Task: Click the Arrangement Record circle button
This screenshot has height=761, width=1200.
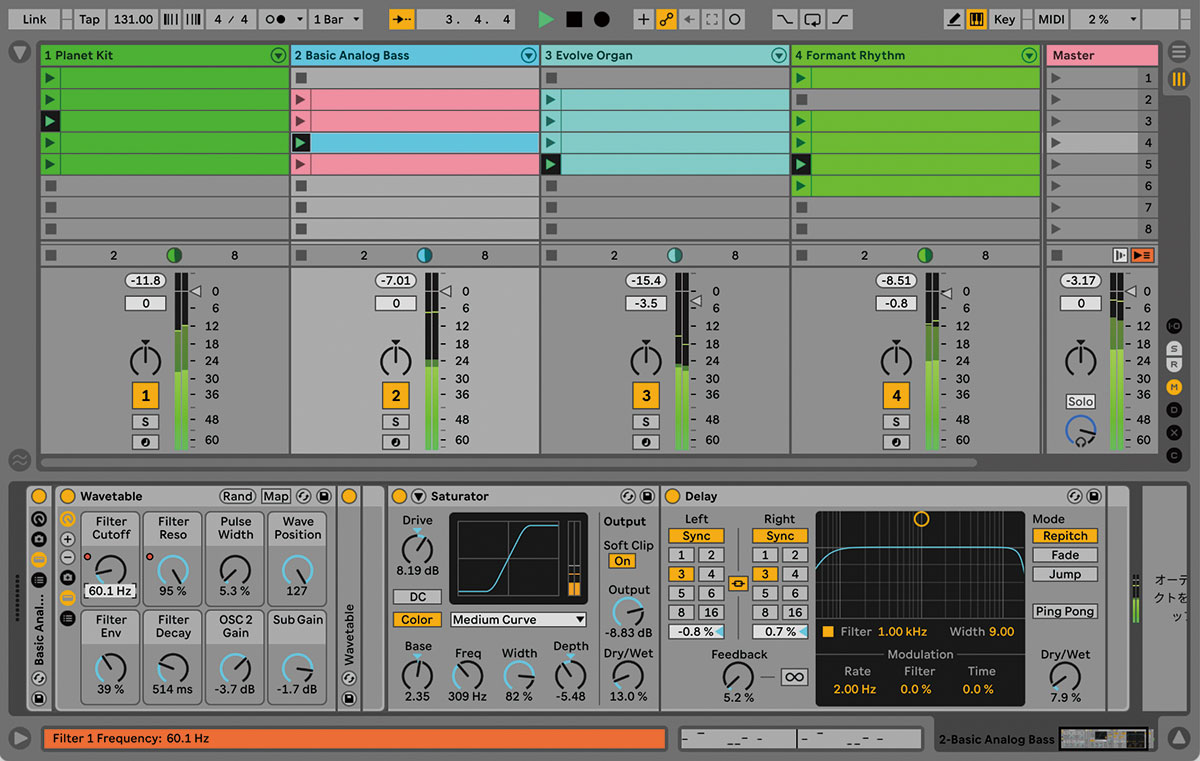Action: click(x=602, y=19)
